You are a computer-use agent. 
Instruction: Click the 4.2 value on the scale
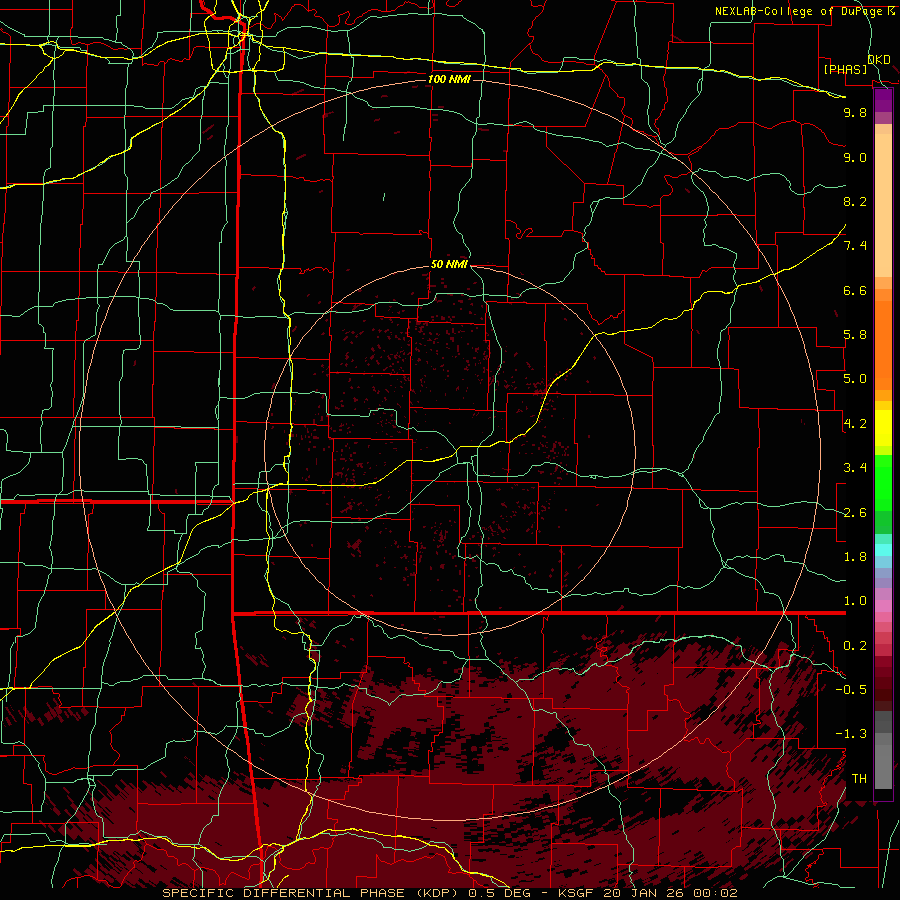855,424
